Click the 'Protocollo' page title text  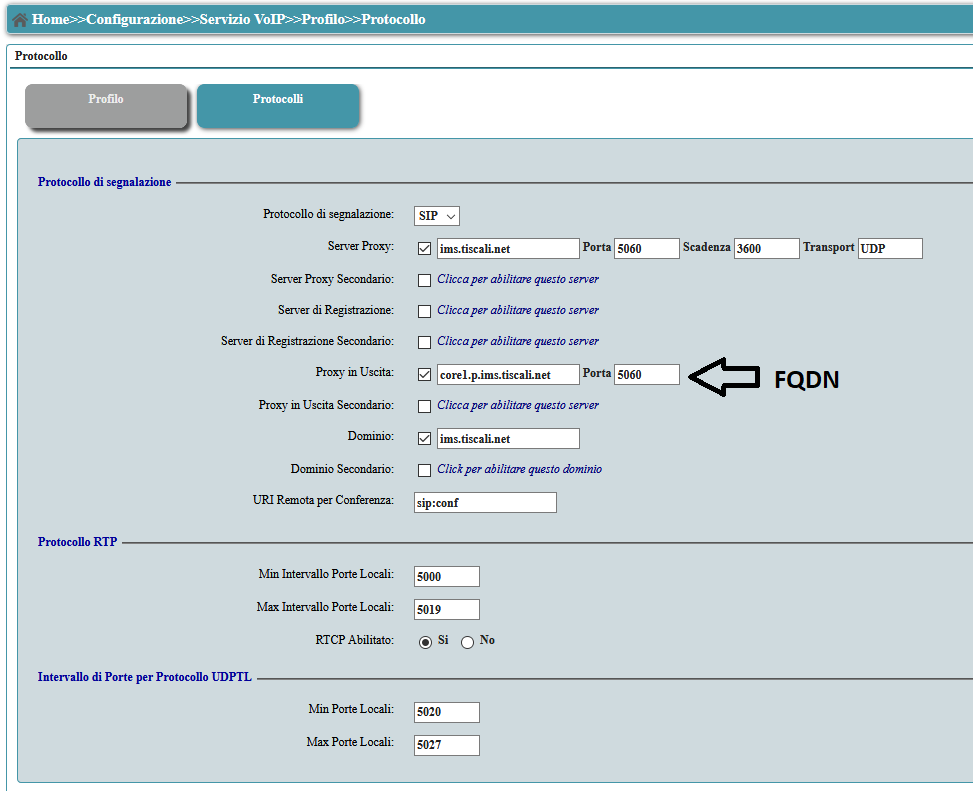click(41, 56)
